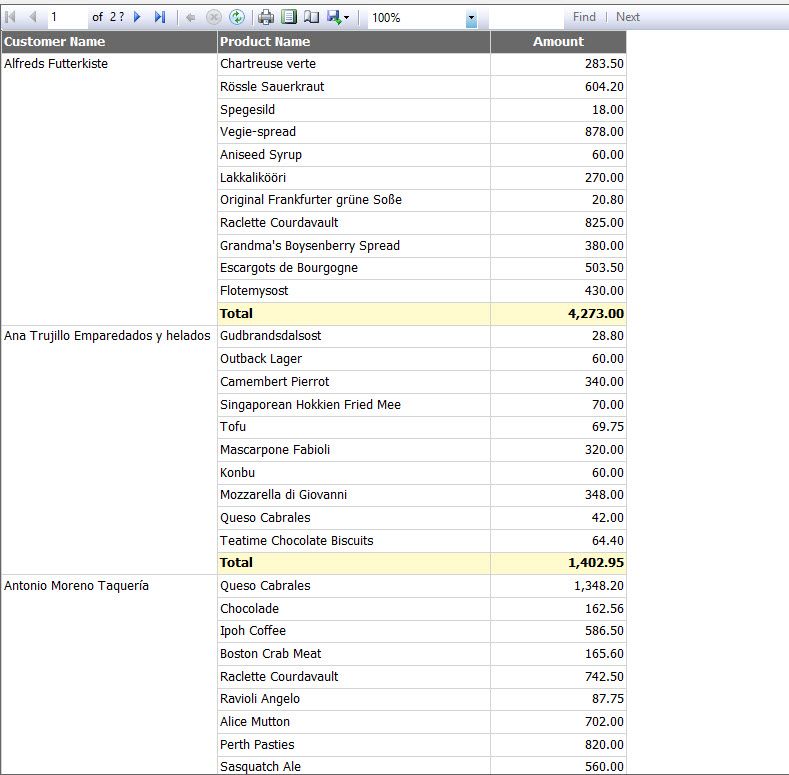Go to the previous report page
789x775 pixels.
[x=33, y=17]
